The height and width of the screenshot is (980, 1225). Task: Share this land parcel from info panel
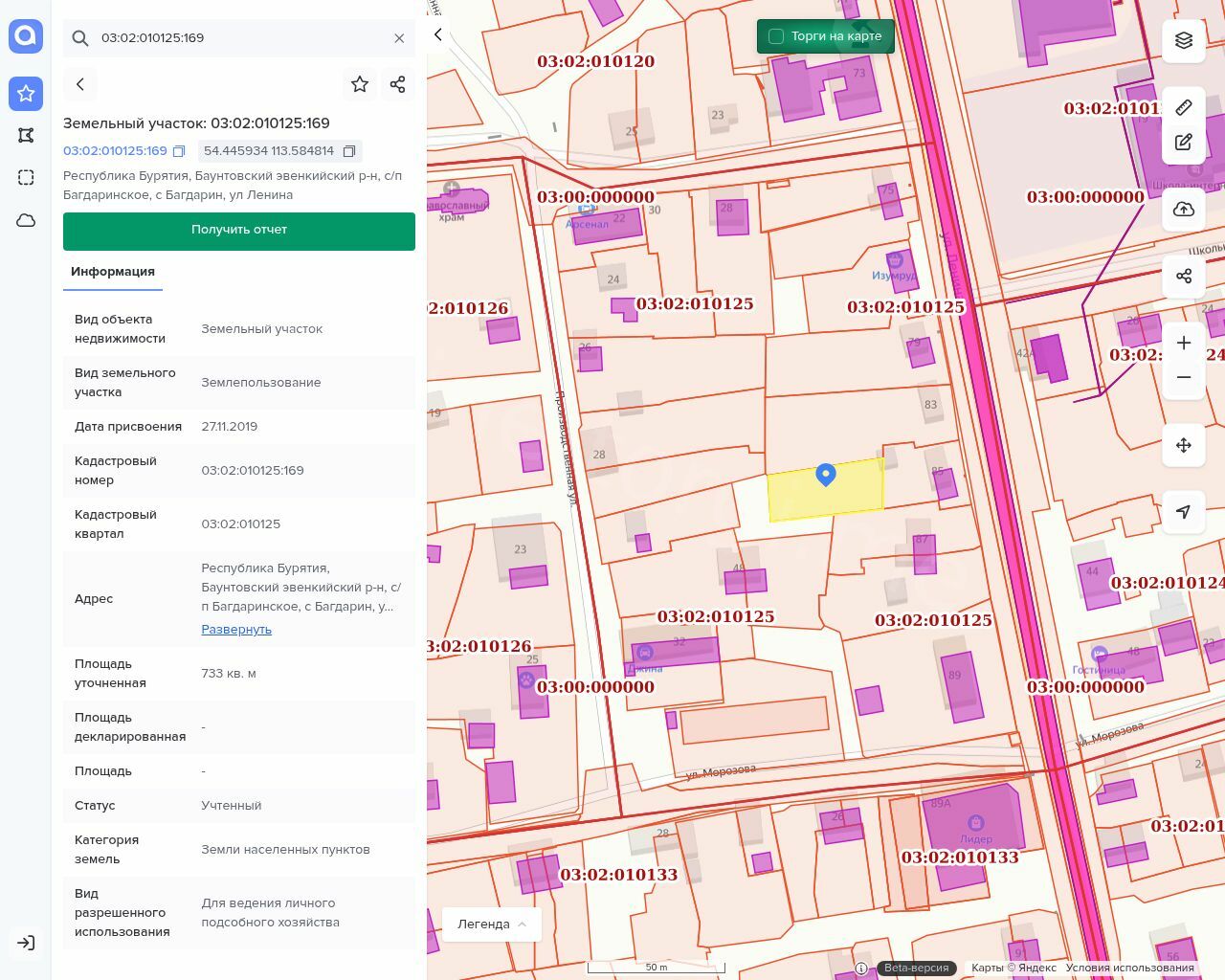pos(398,84)
